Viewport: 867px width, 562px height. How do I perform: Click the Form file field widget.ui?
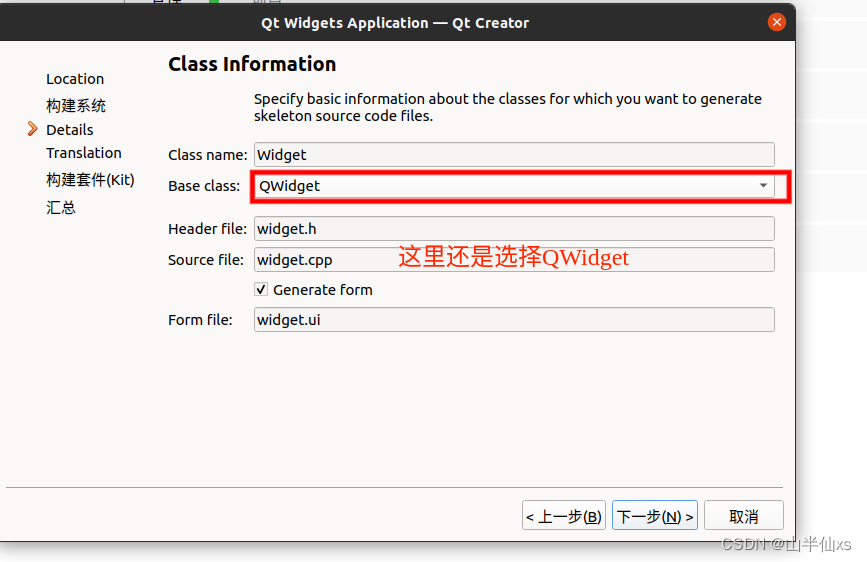click(514, 320)
